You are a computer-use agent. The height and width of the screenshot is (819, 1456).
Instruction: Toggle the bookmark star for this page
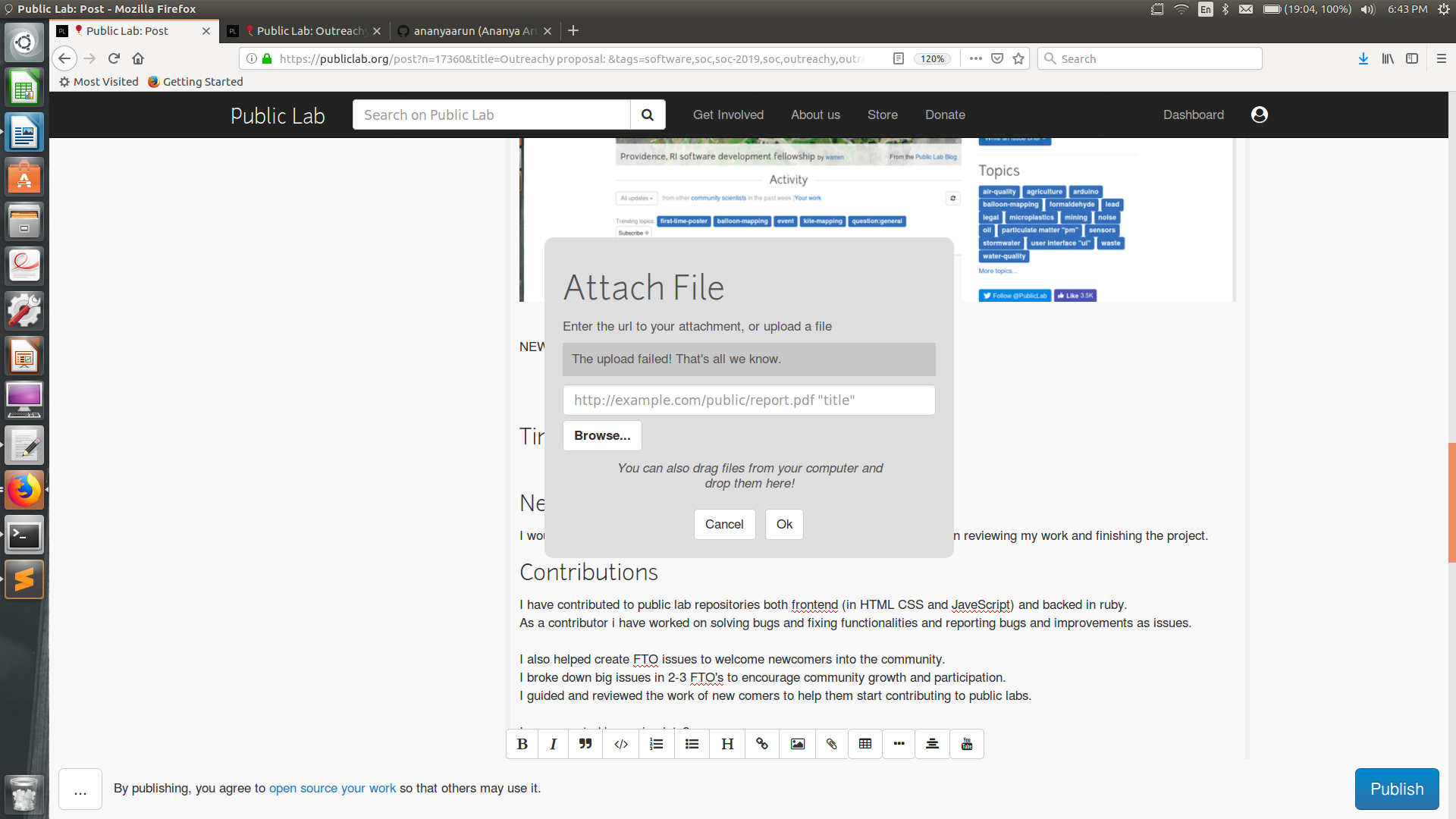[x=1018, y=58]
